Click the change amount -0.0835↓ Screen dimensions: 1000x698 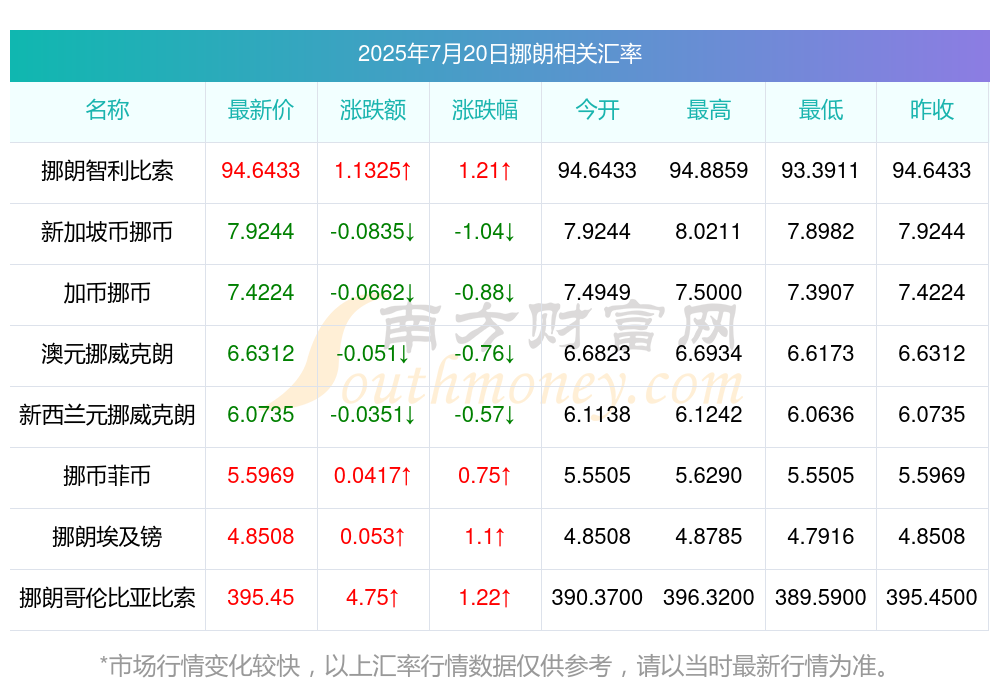[373, 232]
